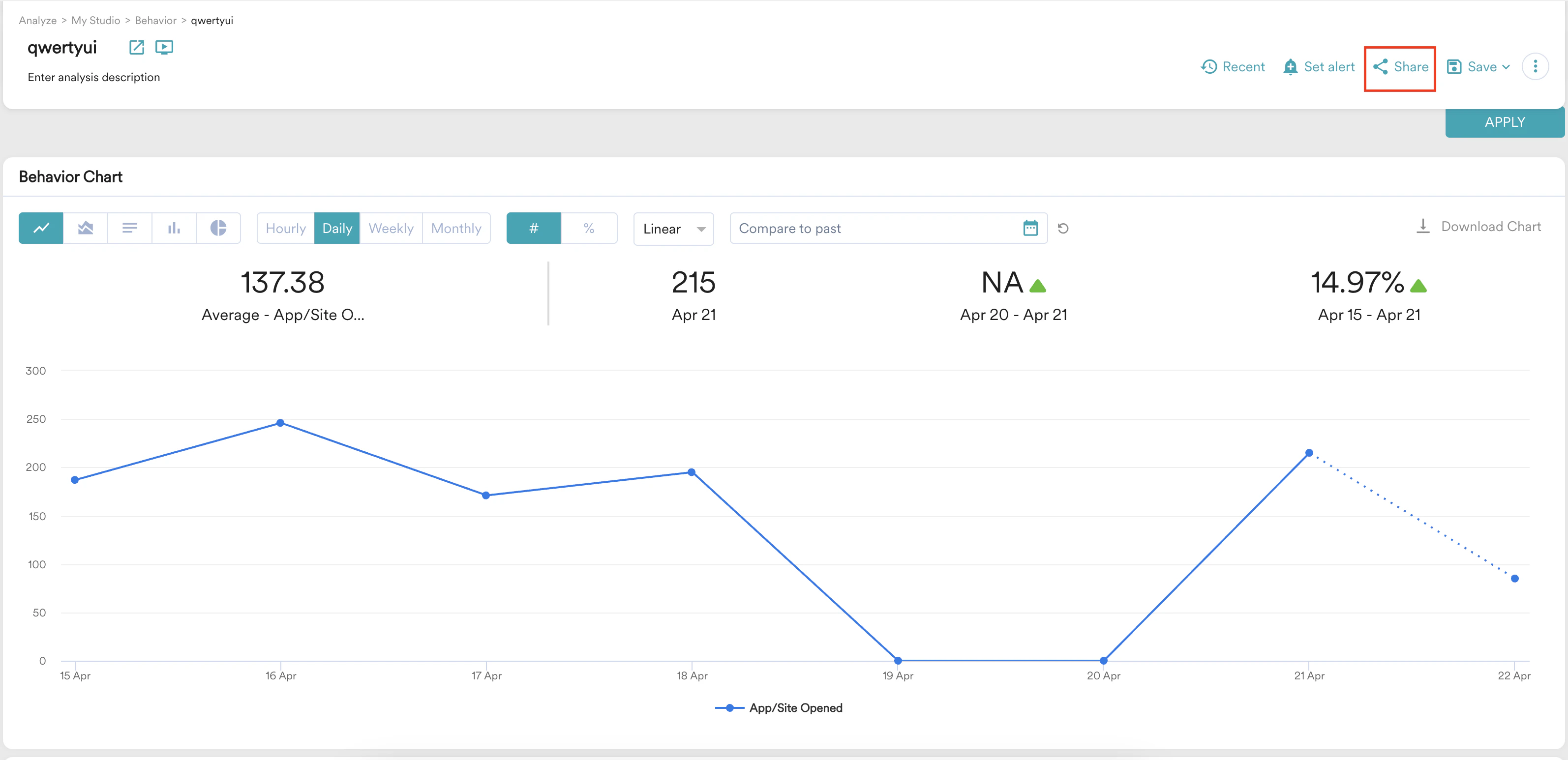This screenshot has height=760, width=1568.
Task: Switch granularity to Weekly
Action: [x=391, y=228]
